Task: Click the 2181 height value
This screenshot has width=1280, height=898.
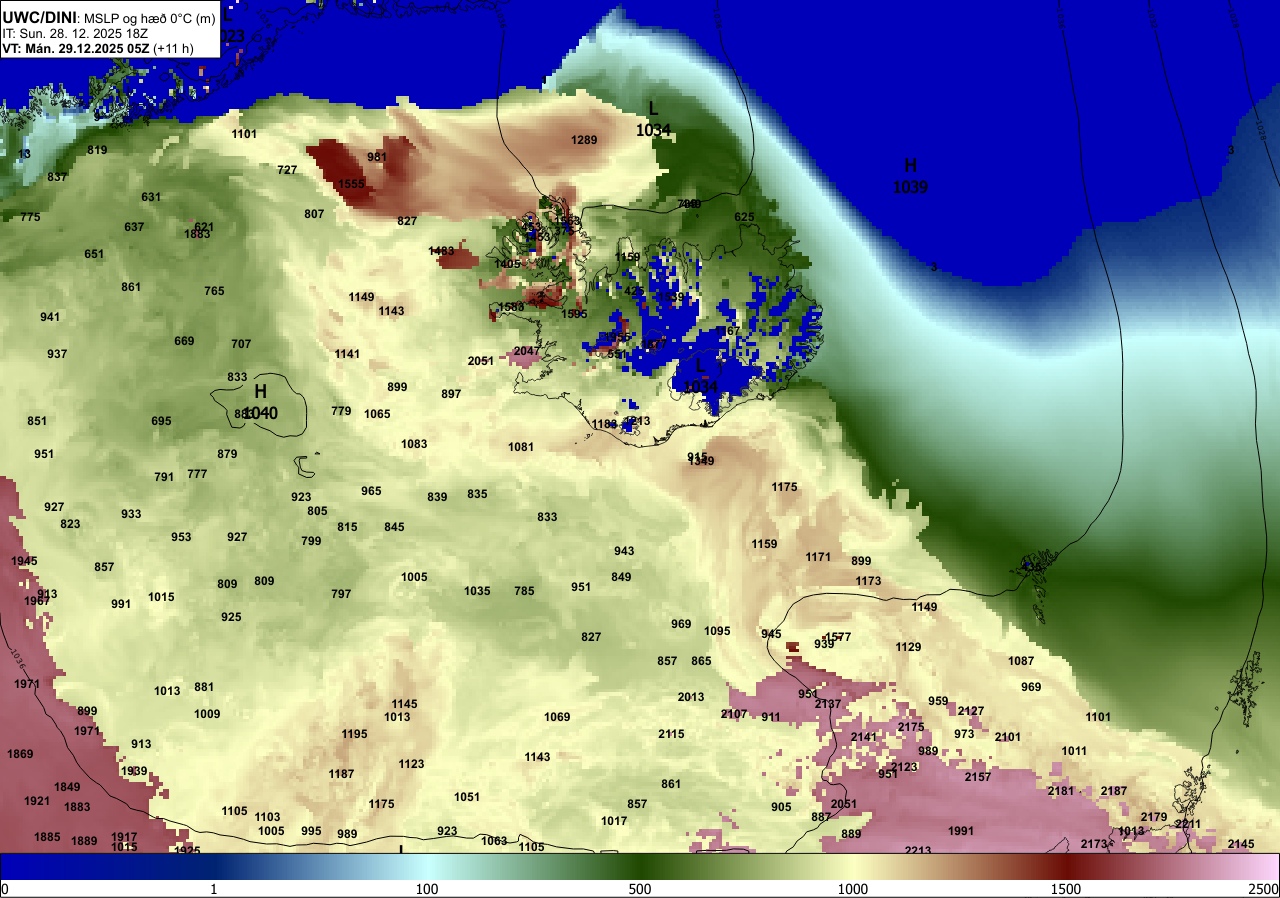Action: [1061, 791]
